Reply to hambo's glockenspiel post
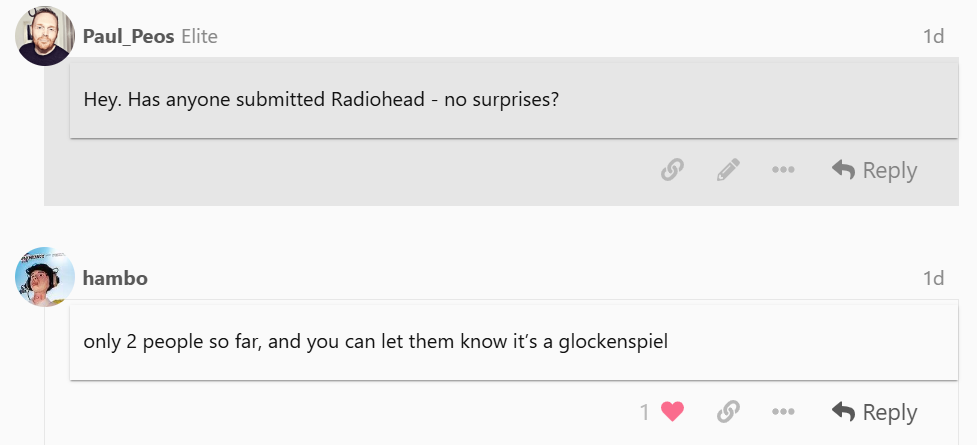The image size is (977, 445). tap(874, 412)
